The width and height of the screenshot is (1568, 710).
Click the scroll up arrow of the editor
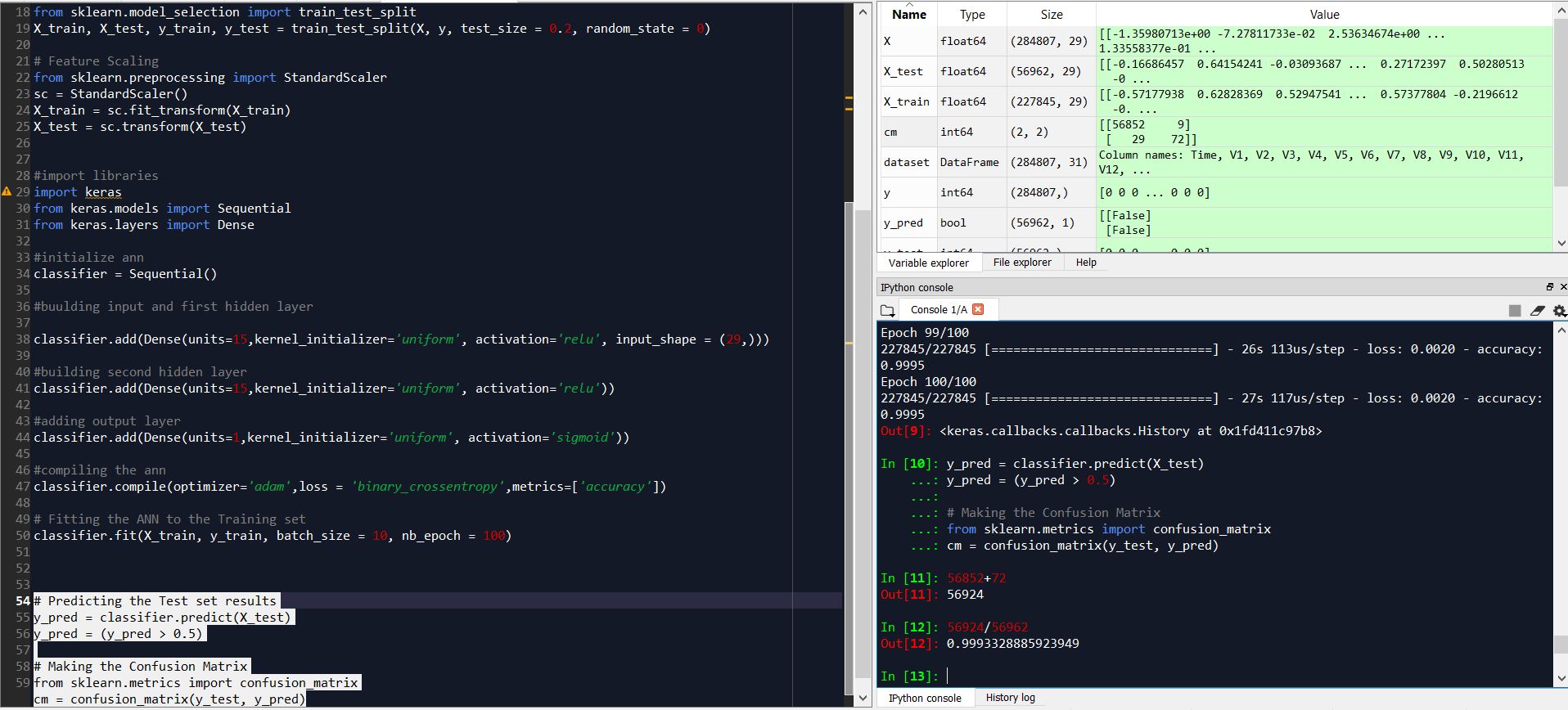[x=863, y=11]
